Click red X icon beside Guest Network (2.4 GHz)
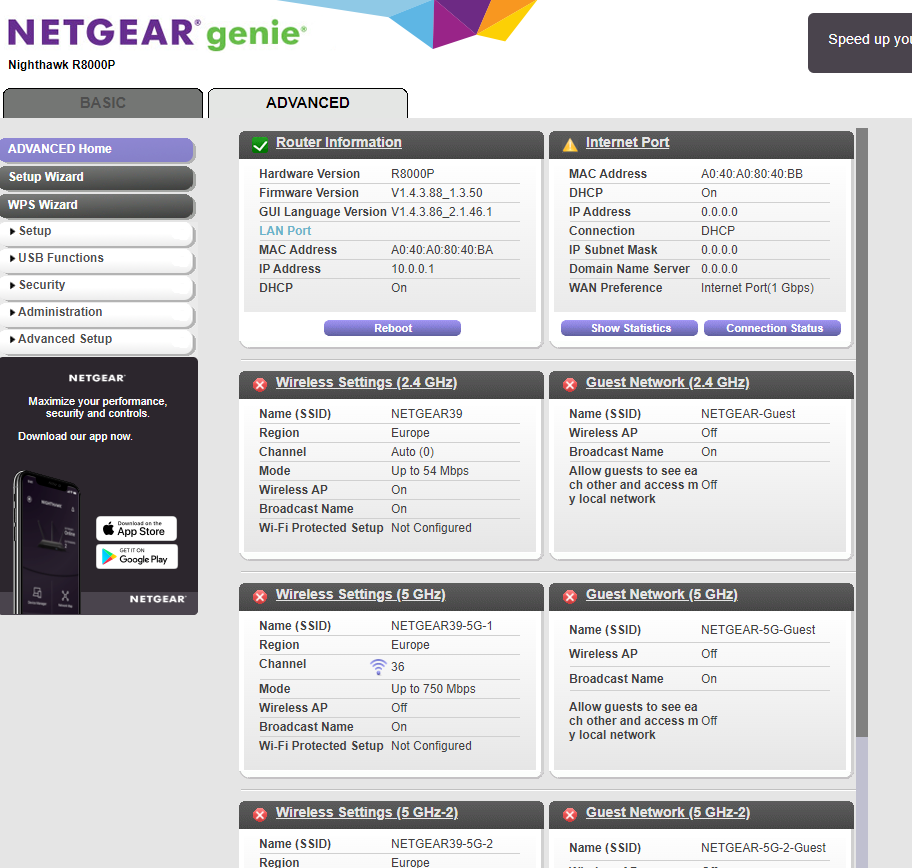Screen dimensions: 912x868 [x=570, y=384]
